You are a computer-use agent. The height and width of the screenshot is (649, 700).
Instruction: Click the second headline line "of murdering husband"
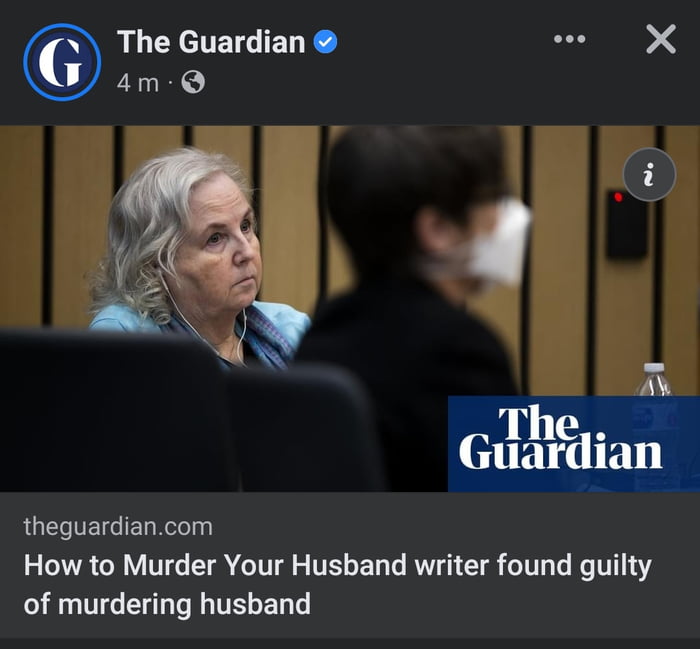pyautogui.click(x=167, y=604)
